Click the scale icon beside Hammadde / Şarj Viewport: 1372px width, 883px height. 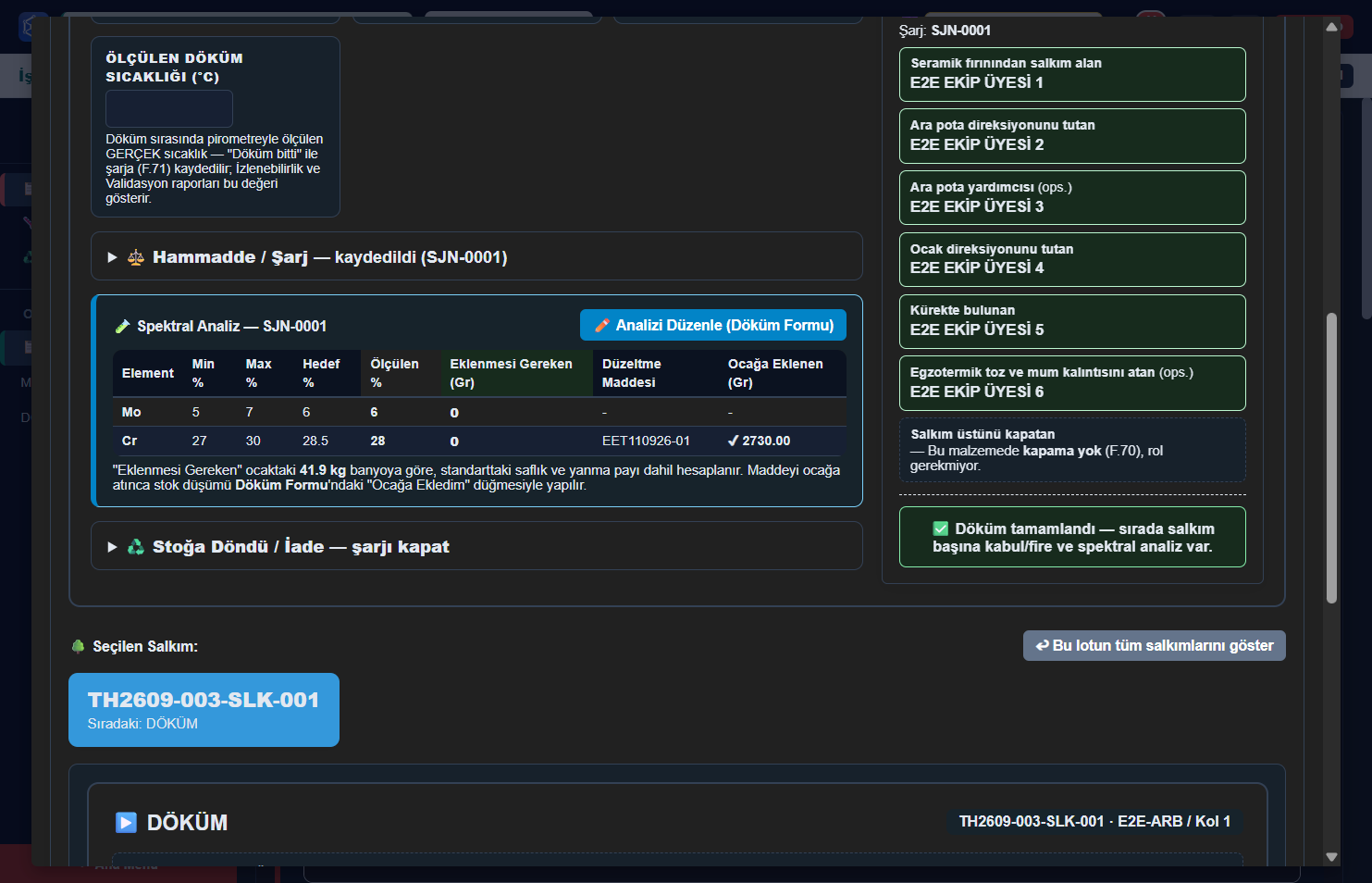click(x=136, y=257)
